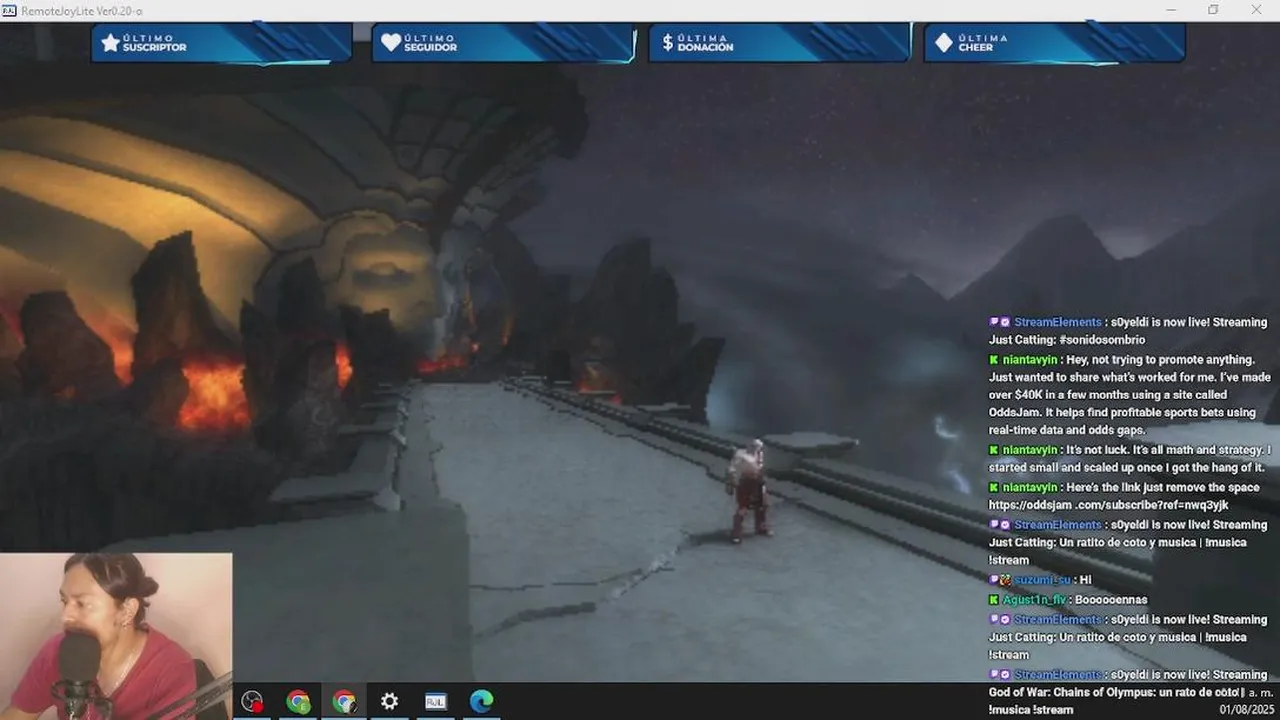Image resolution: width=1280 pixels, height=720 pixels.
Task: Click Kratos character in the game view
Action: point(747,492)
